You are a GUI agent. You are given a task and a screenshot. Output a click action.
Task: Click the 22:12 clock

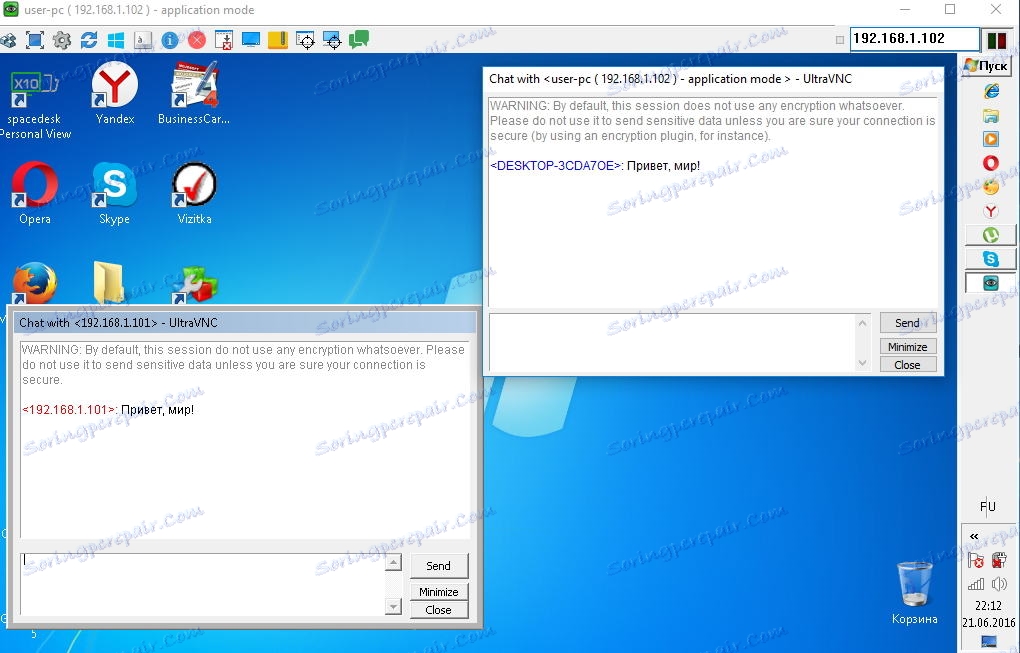coord(989,606)
